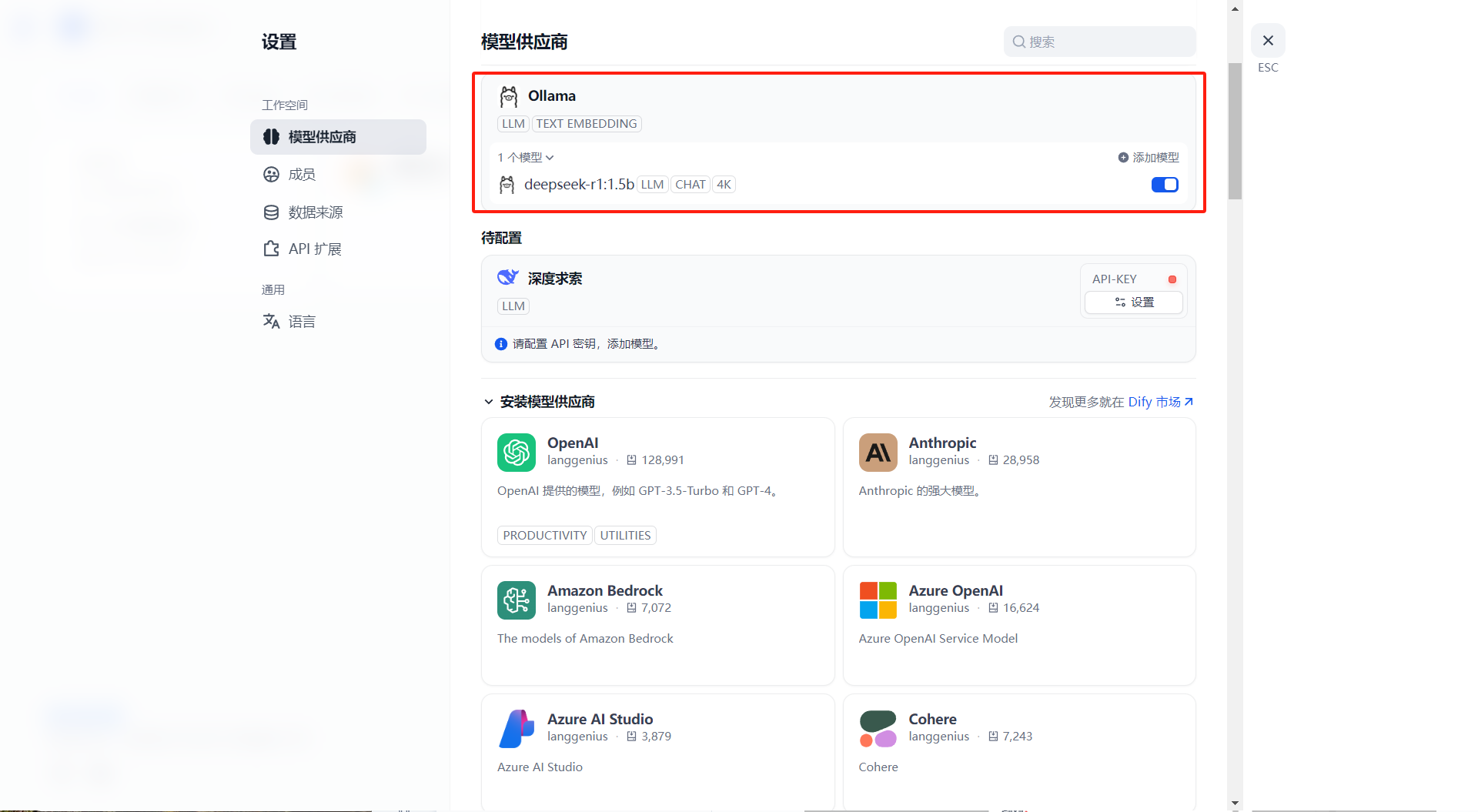Click the plus icon beside 添加模型

point(1123,157)
